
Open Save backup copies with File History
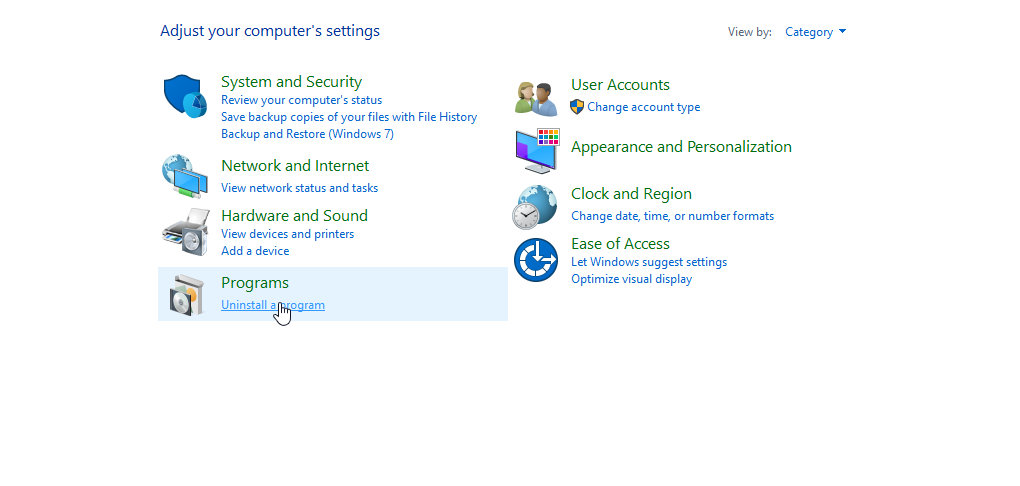pyautogui.click(x=349, y=117)
